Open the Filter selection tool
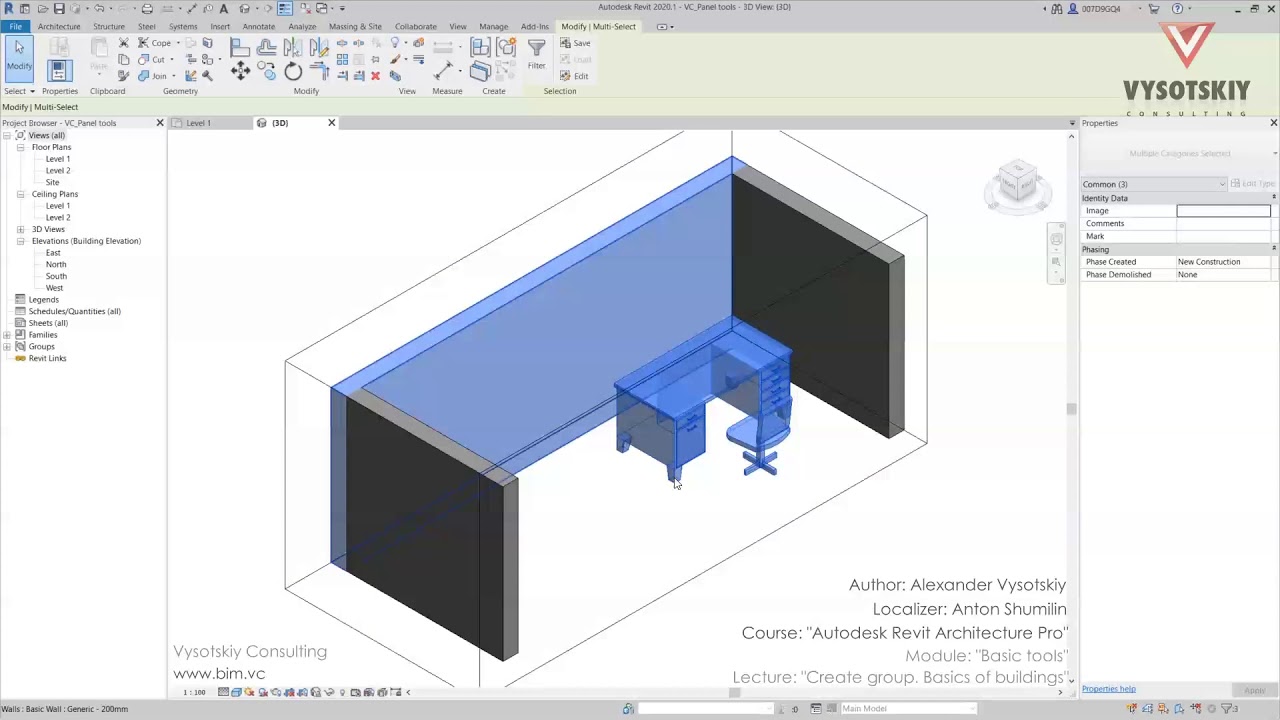This screenshot has height=720, width=1280. coord(536,53)
